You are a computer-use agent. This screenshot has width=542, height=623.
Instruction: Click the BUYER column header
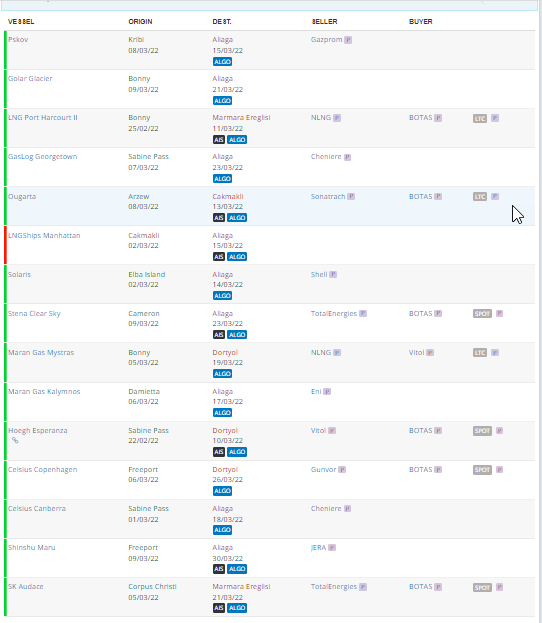(x=420, y=21)
